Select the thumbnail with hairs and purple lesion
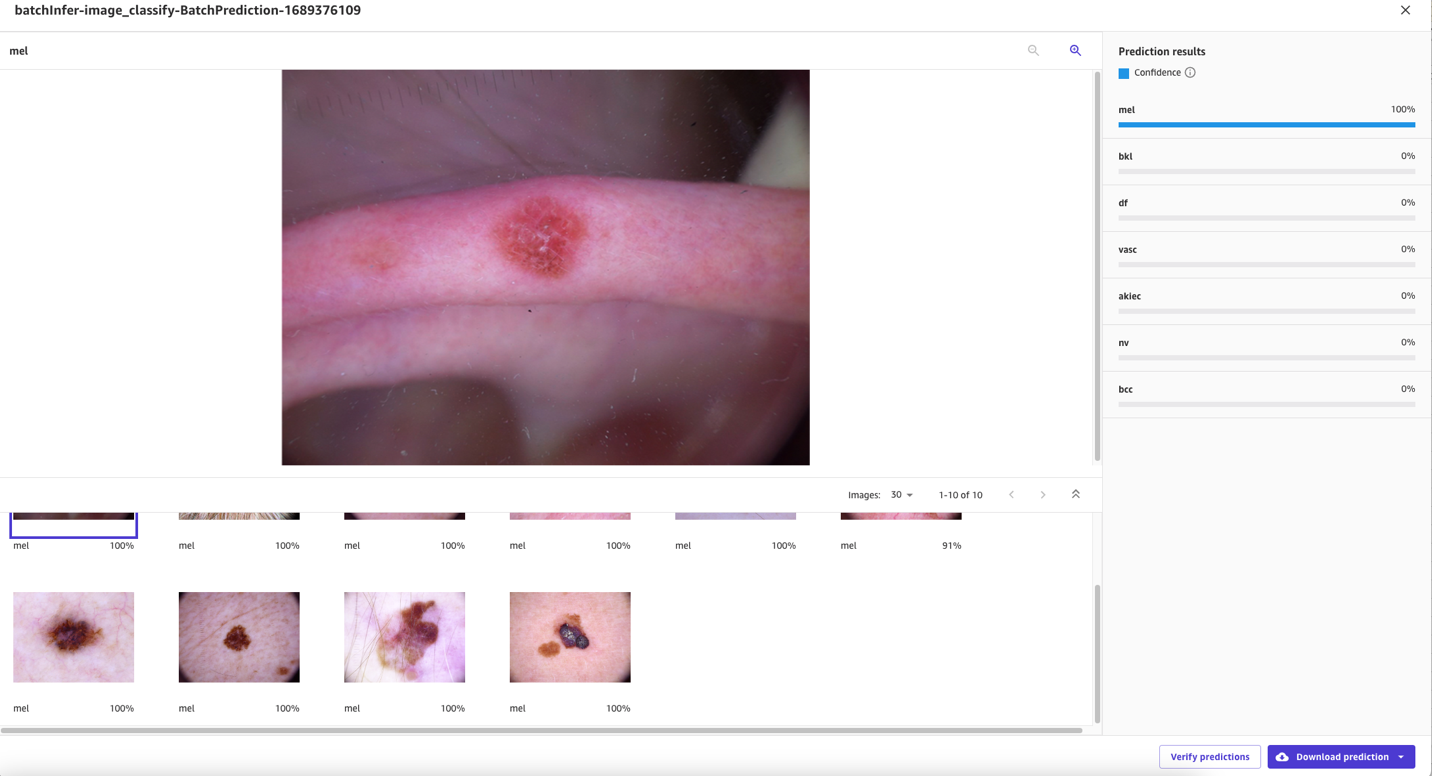Image resolution: width=1432 pixels, height=776 pixels. 405,637
